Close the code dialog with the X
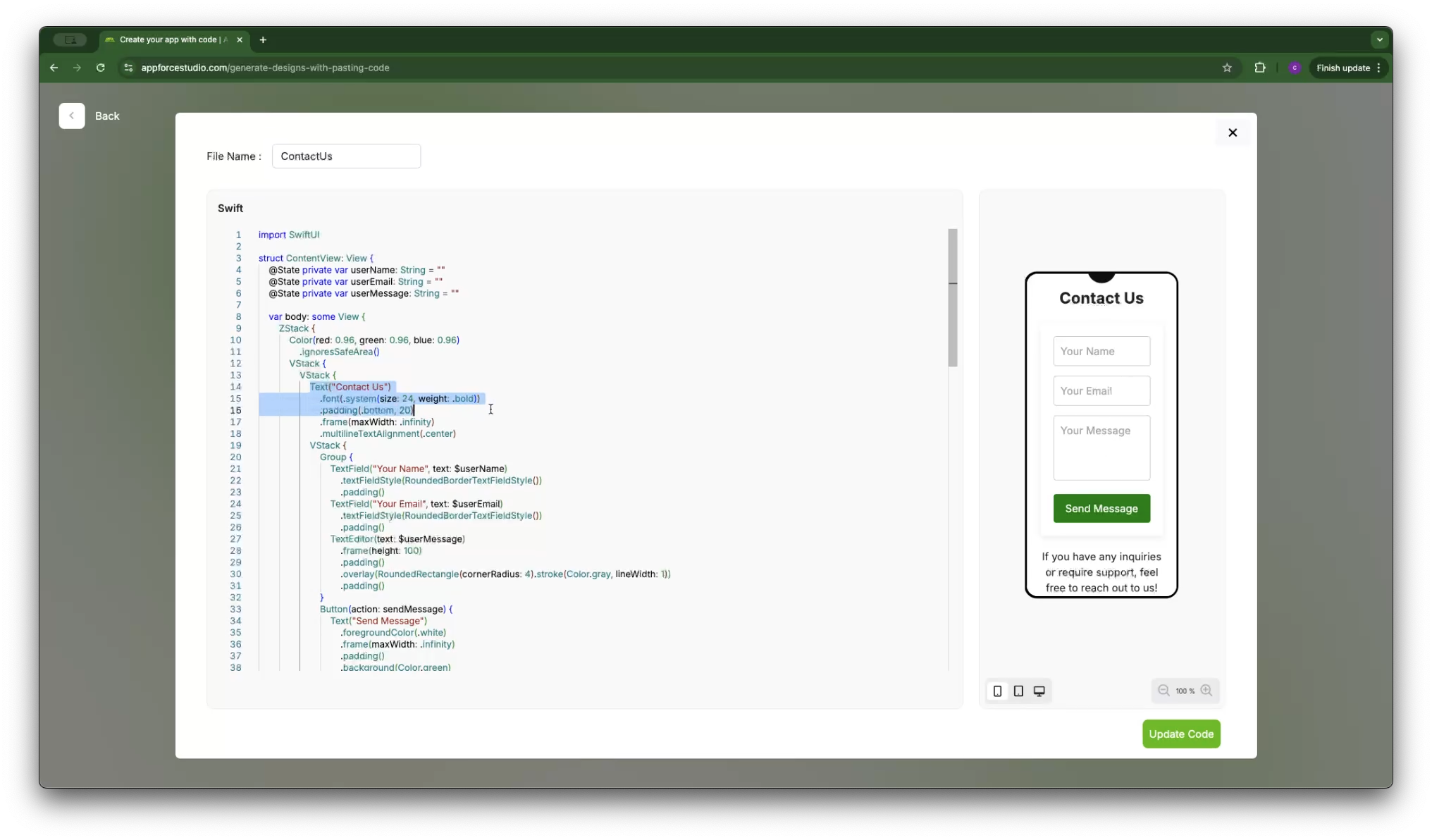Image resolution: width=1432 pixels, height=840 pixels. click(1233, 132)
